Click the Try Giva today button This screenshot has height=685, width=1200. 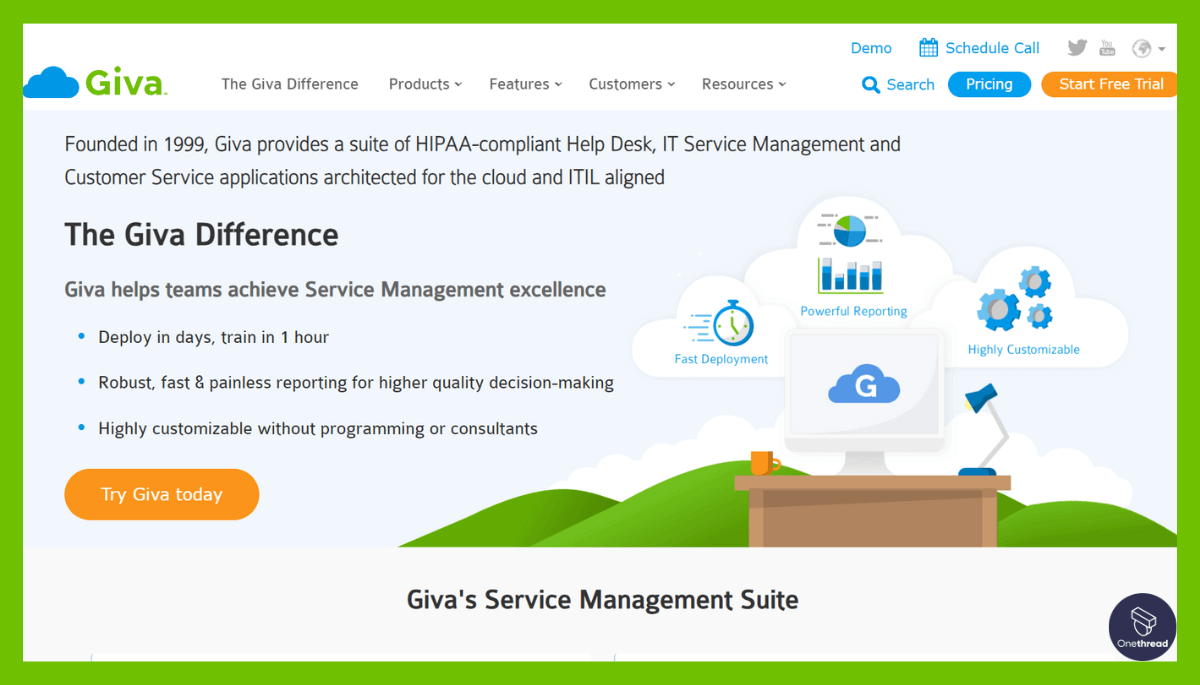tap(161, 494)
